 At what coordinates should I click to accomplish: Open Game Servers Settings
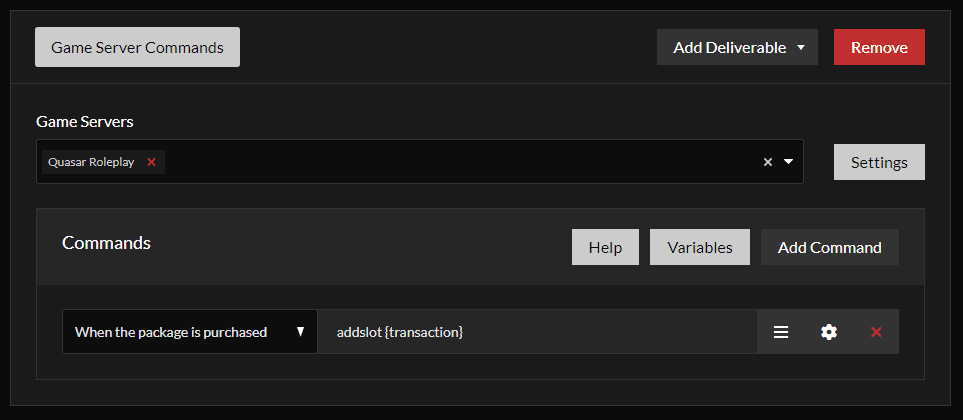coord(879,162)
